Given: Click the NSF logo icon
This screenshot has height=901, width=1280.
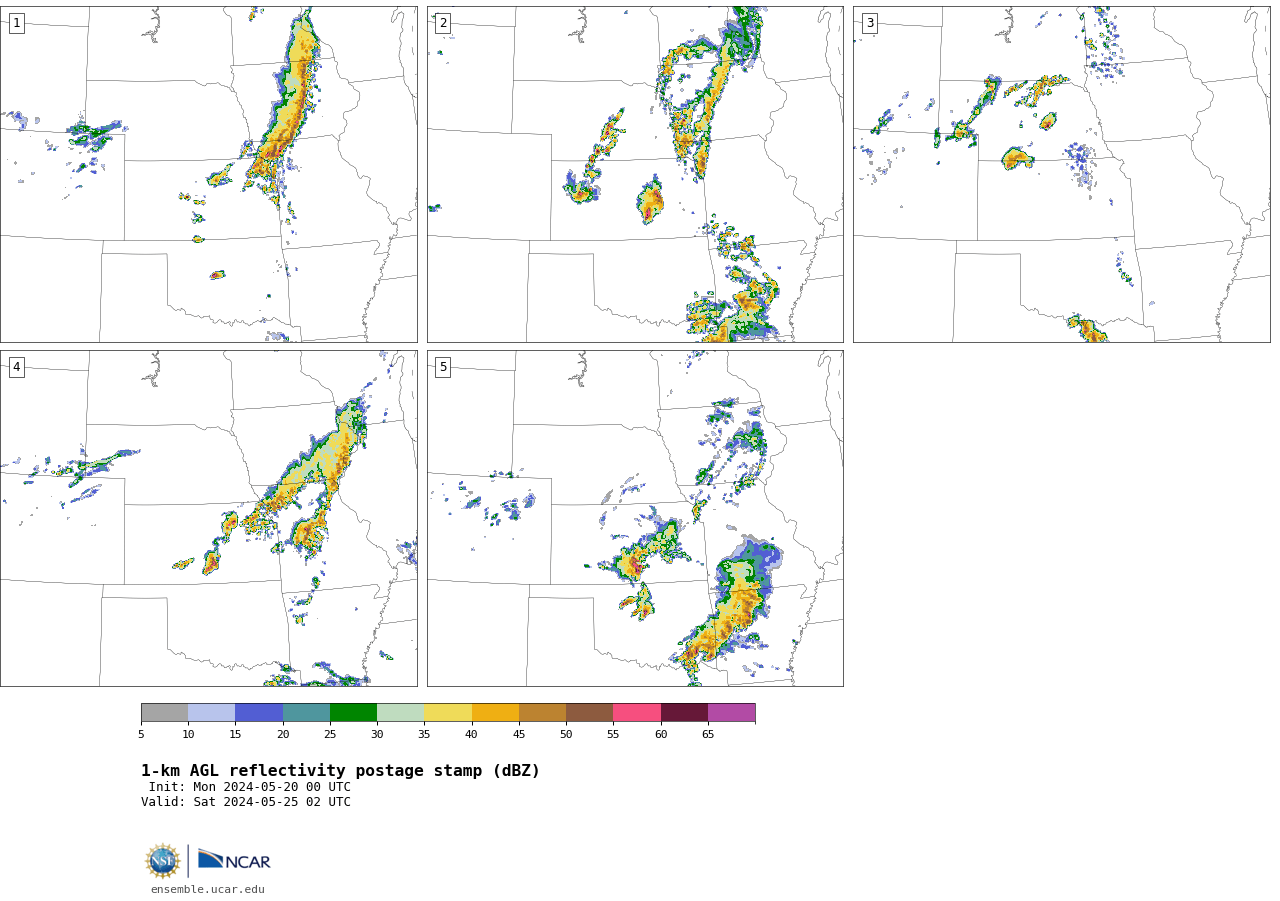Looking at the screenshot, I should pyautogui.click(x=163, y=861).
